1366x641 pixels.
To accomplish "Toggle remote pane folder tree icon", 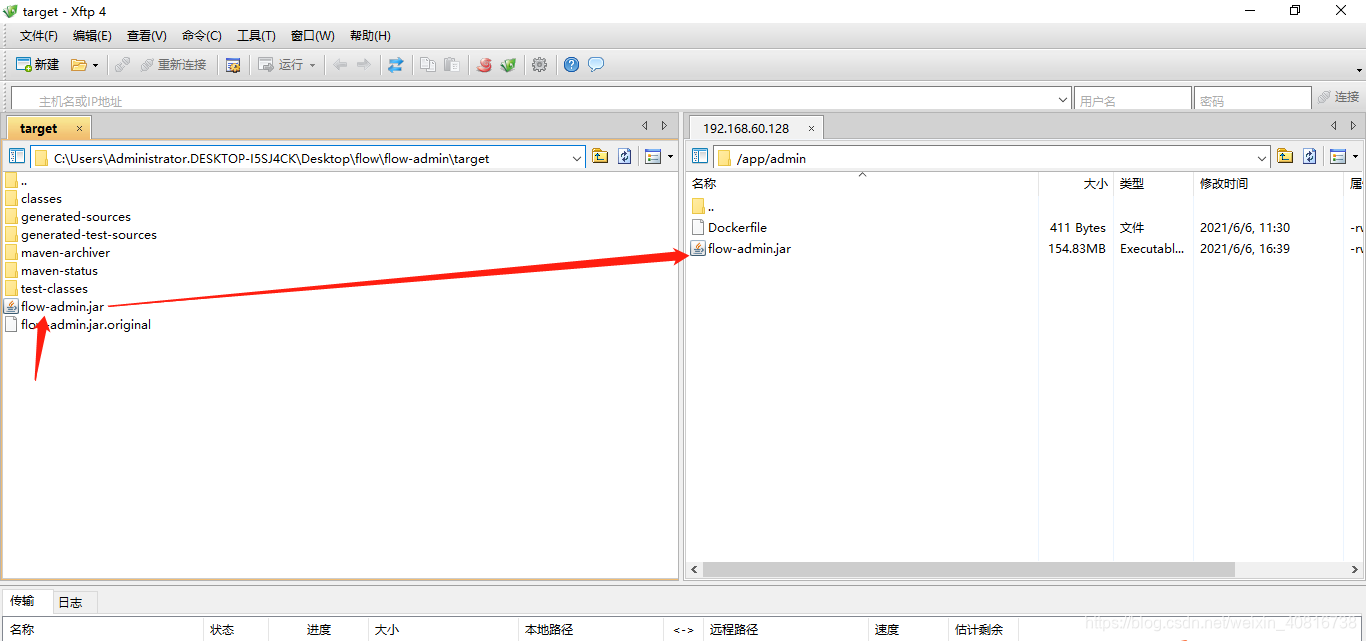I will click(700, 157).
